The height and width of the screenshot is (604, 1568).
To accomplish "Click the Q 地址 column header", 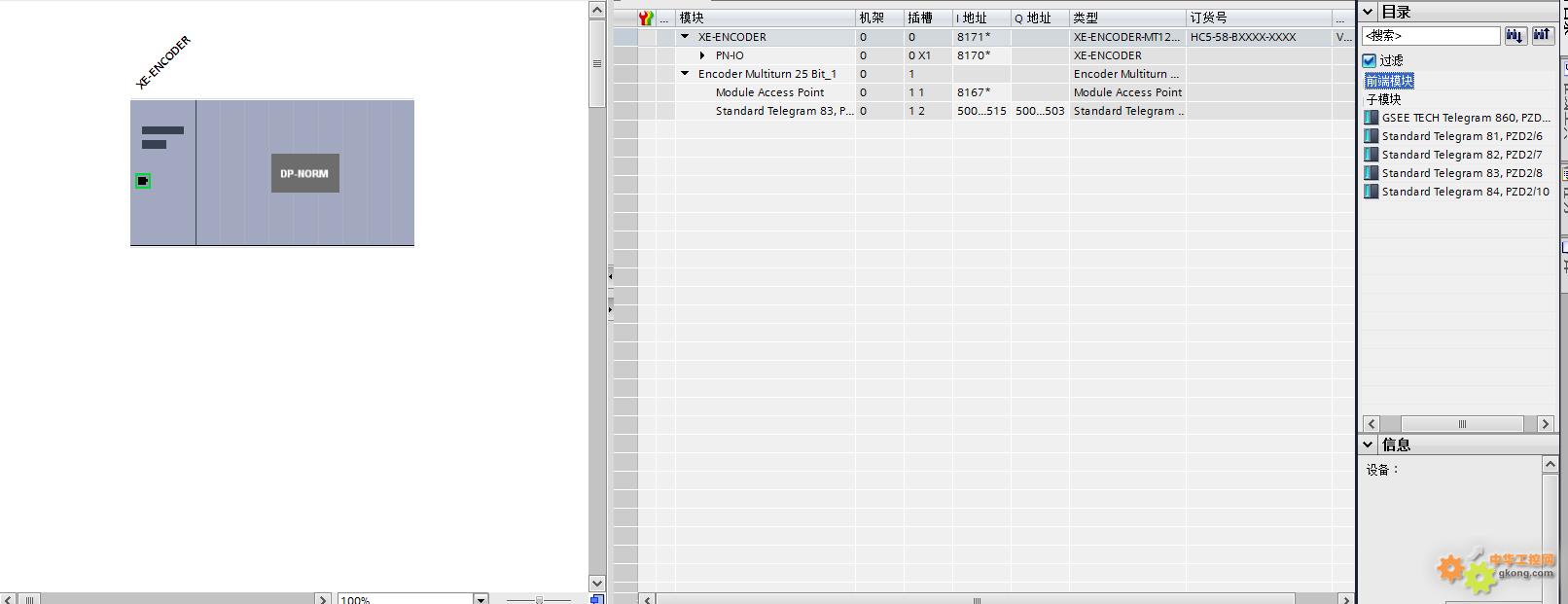I will coord(1040,18).
